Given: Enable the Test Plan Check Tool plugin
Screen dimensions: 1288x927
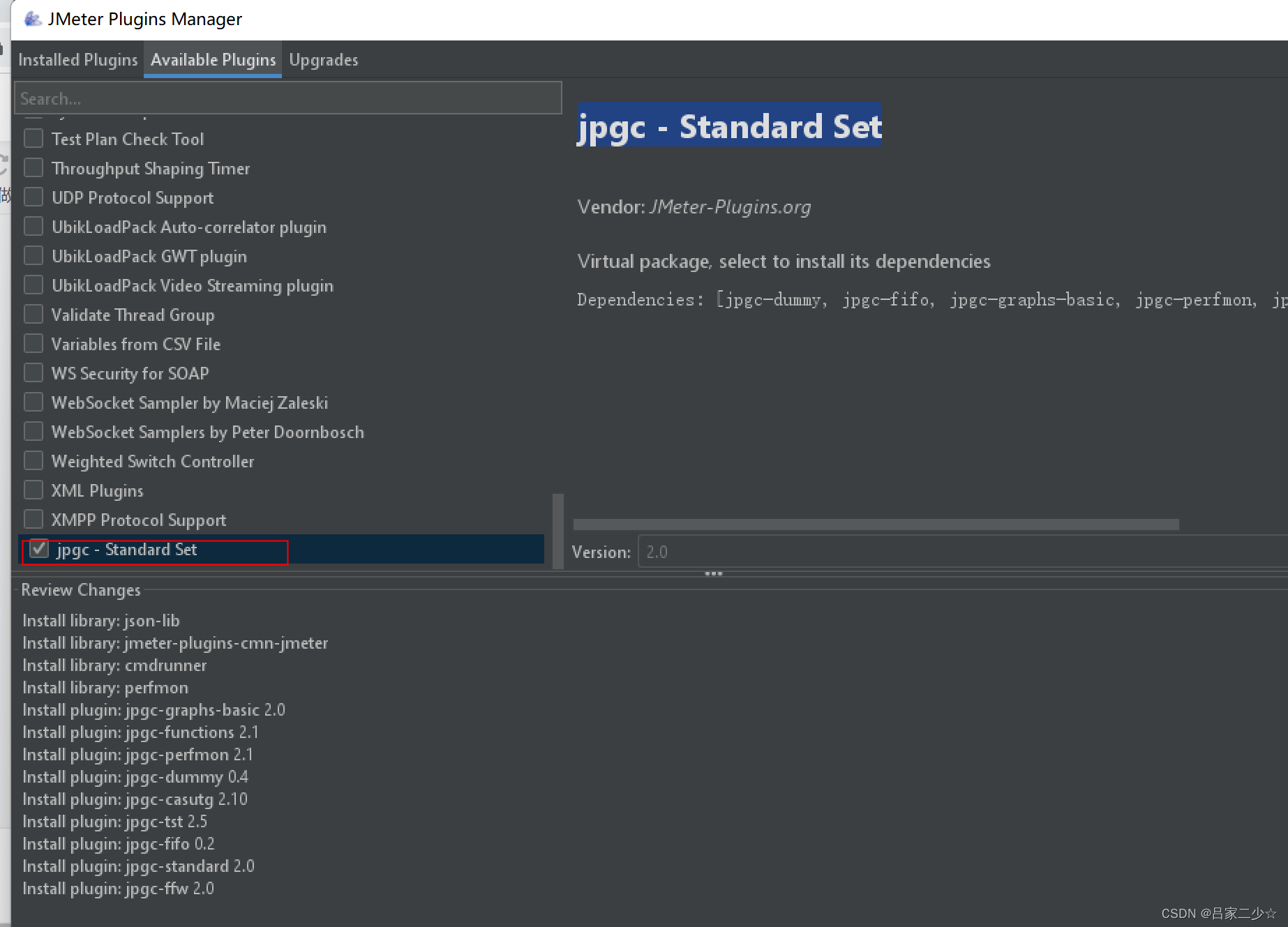Looking at the screenshot, I should pos(33,138).
